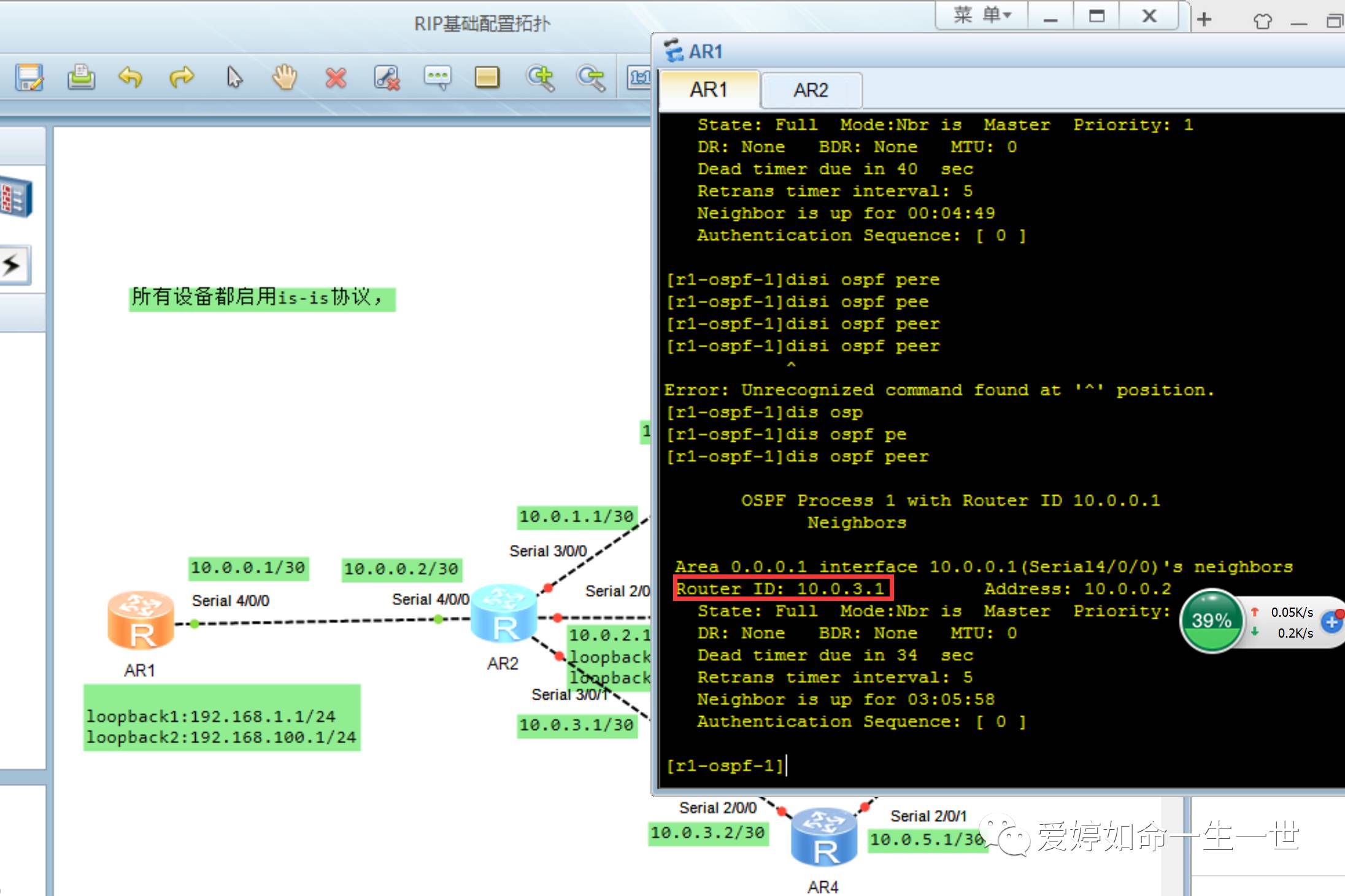Image resolution: width=1345 pixels, height=896 pixels.
Task: Redo the last action
Action: tap(181, 78)
